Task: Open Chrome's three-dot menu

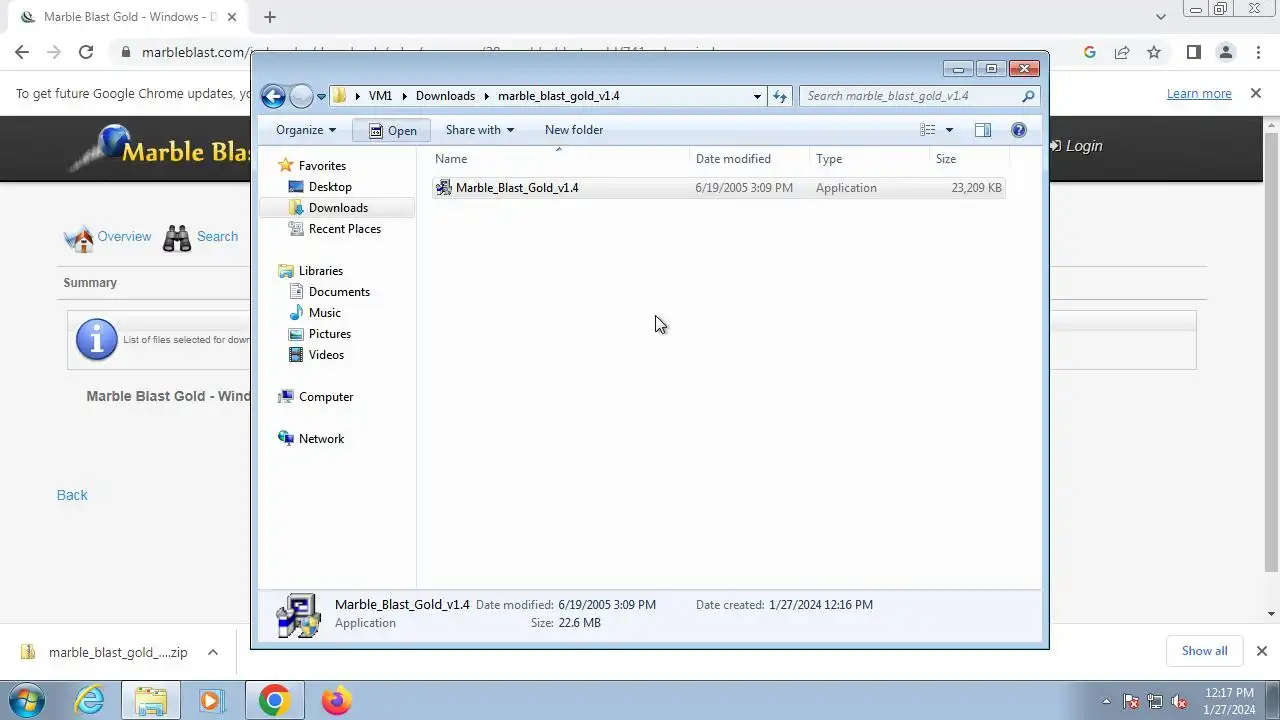Action: (1258, 52)
